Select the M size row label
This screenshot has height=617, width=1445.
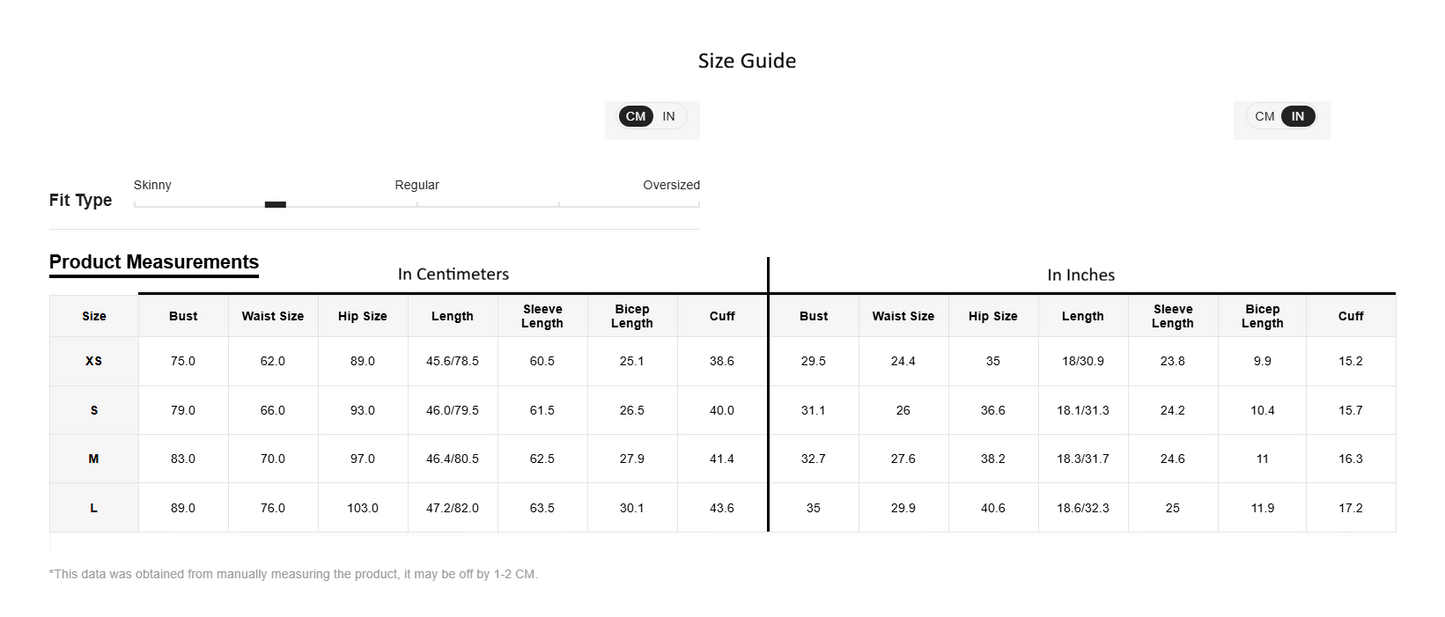click(94, 459)
